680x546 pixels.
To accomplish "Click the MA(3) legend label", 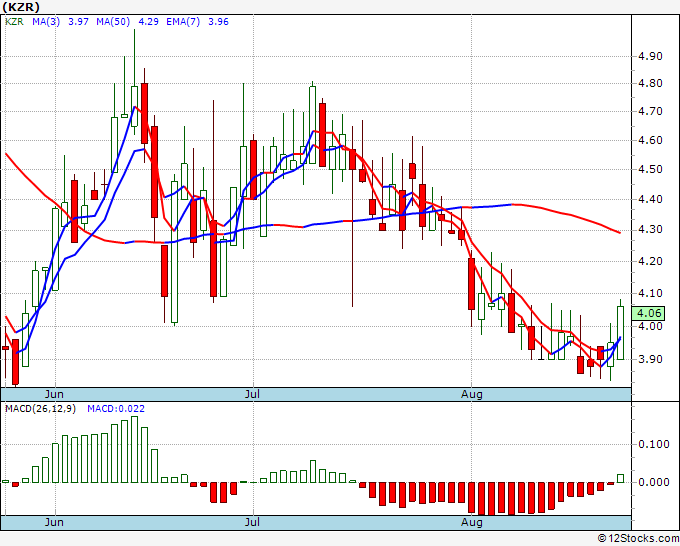I will pos(46,22).
